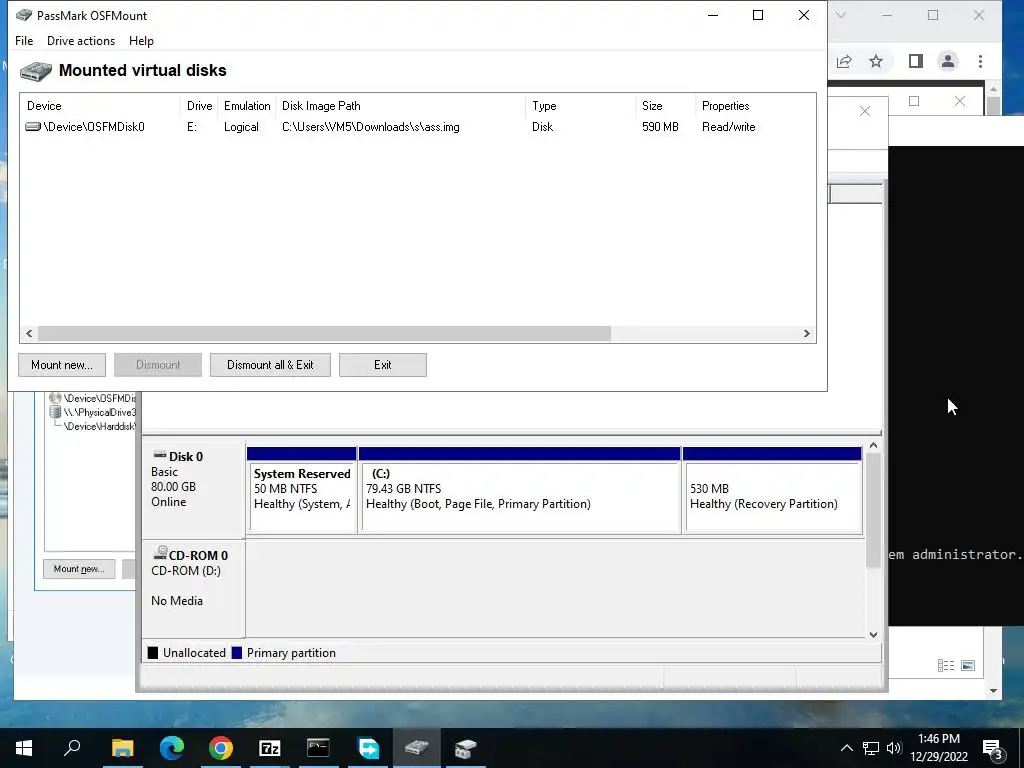The width and height of the screenshot is (1024, 768).
Task: Click the Unallocated black legend swatch
Action: point(153,652)
